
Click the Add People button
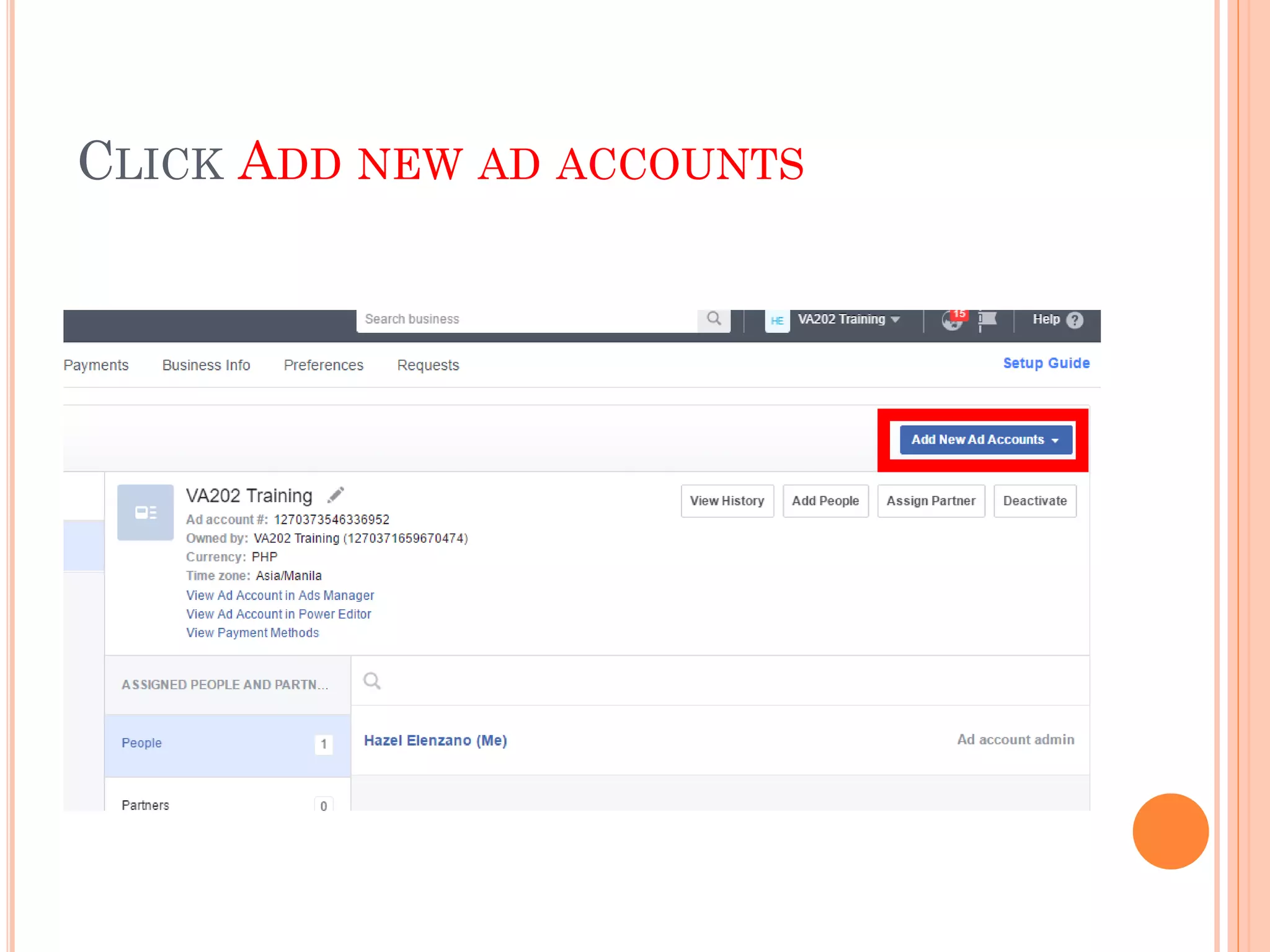point(825,501)
